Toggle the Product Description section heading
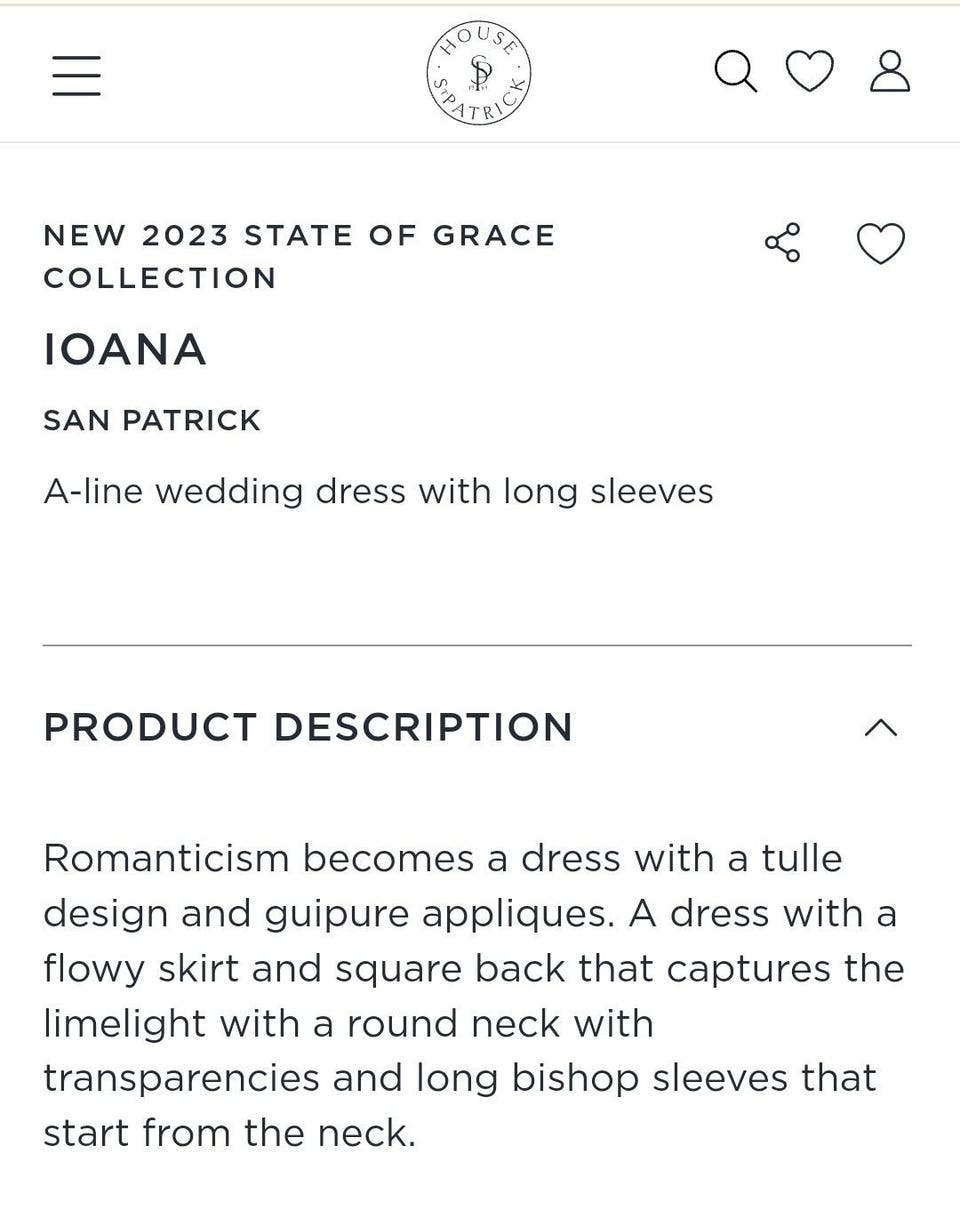 pos(308,727)
